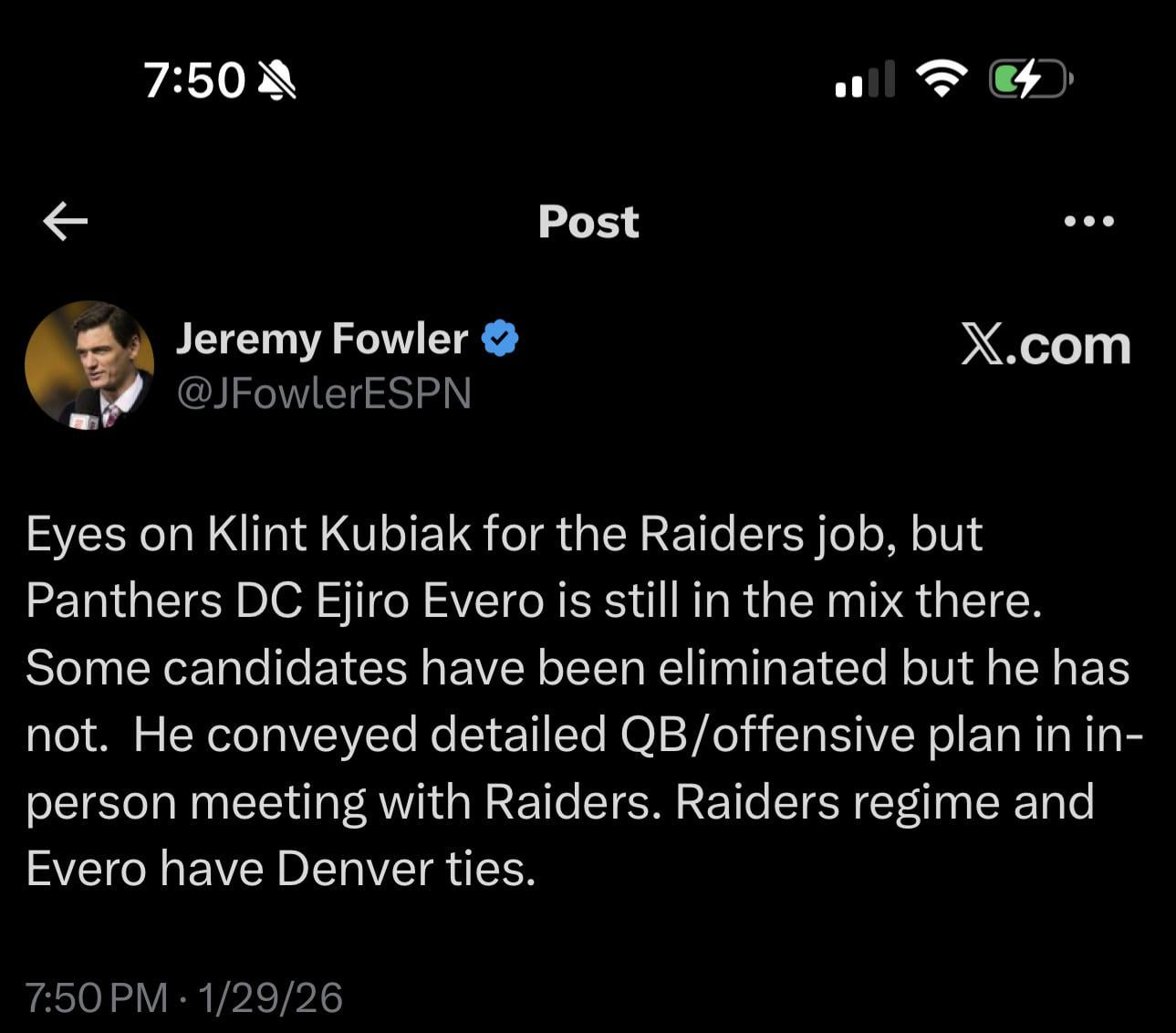Tap the blue verified badge
The width and height of the screenshot is (1176, 1033).
(x=499, y=339)
